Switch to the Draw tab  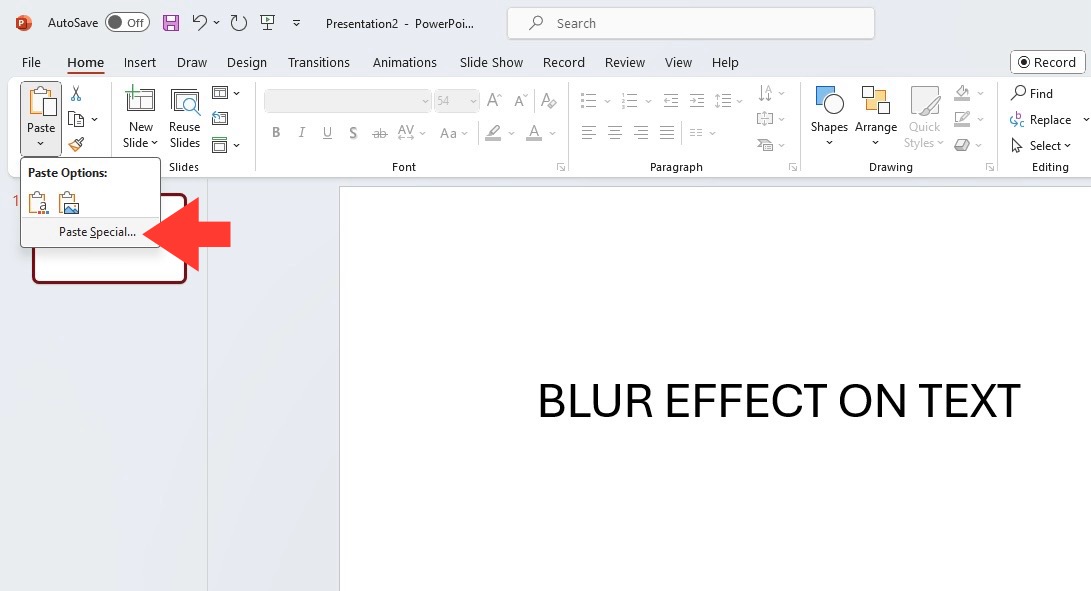192,63
